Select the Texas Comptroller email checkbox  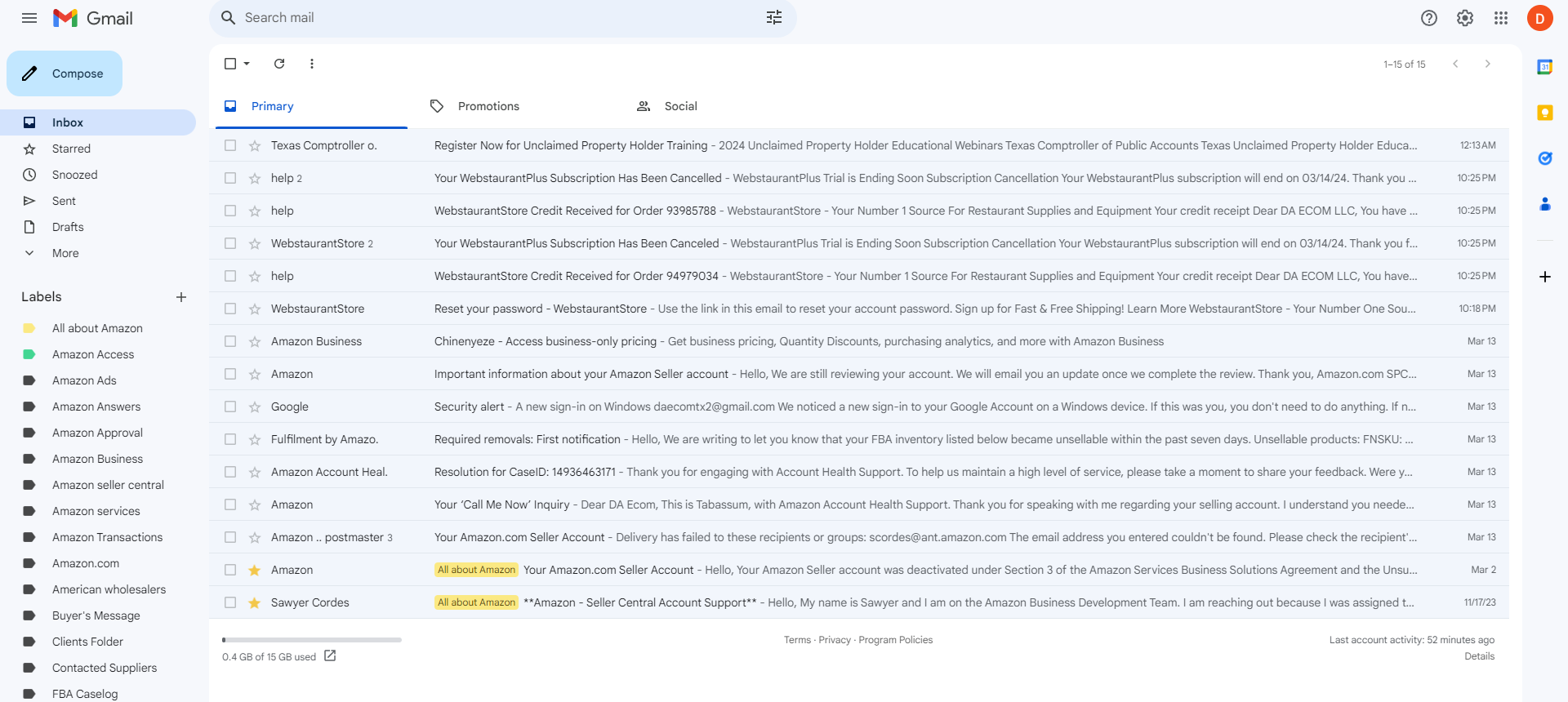click(x=230, y=145)
